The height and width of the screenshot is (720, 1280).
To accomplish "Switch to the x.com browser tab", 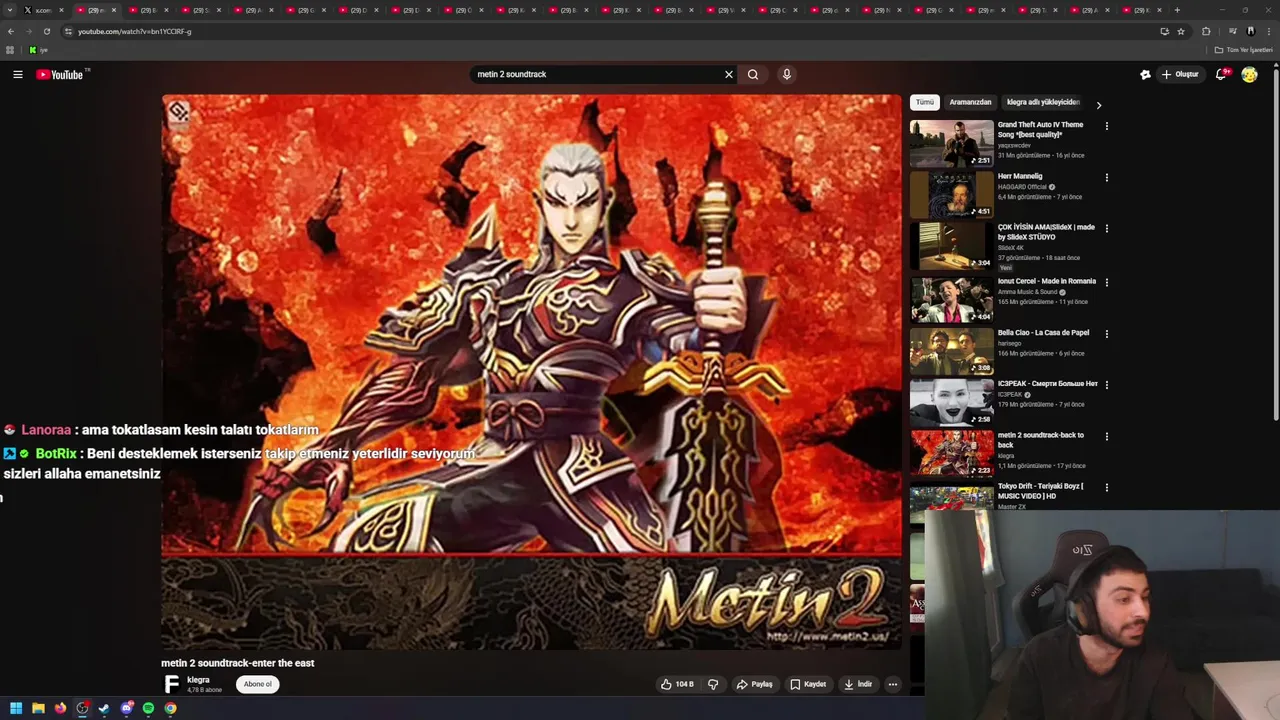I will click(43, 10).
